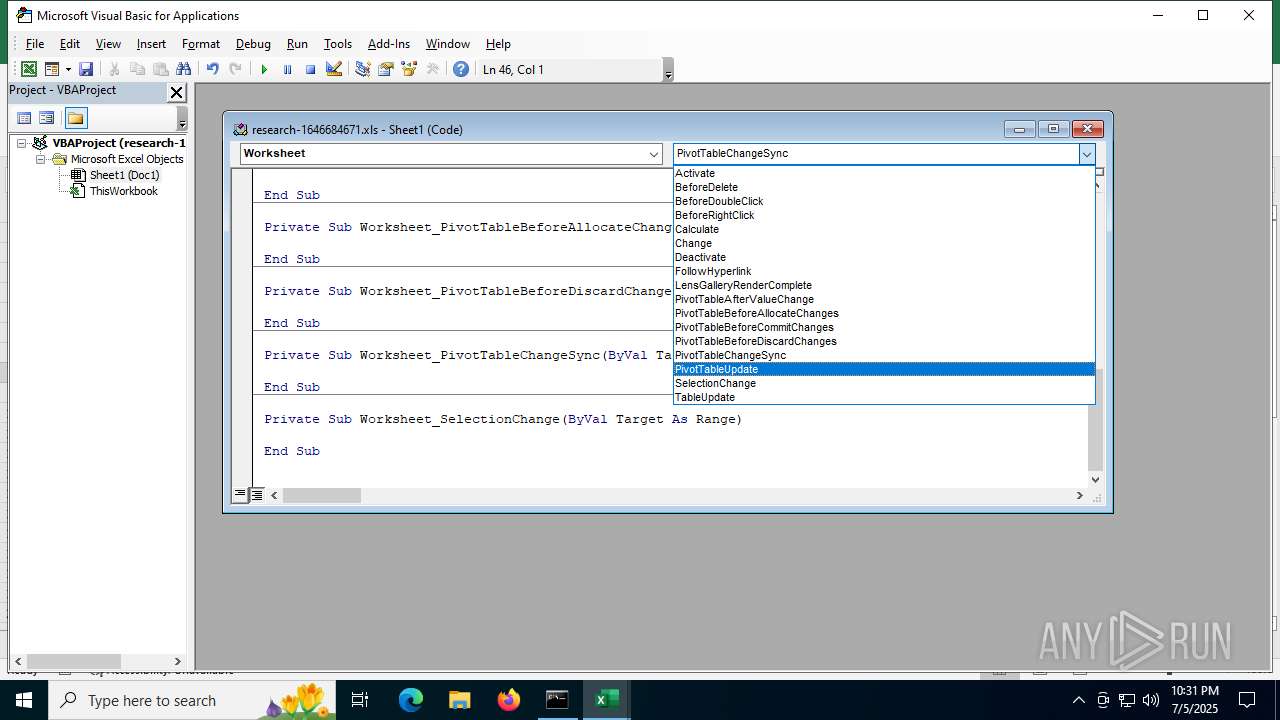Pick Deactivate in the event list
1280x720 pixels.
point(884,257)
